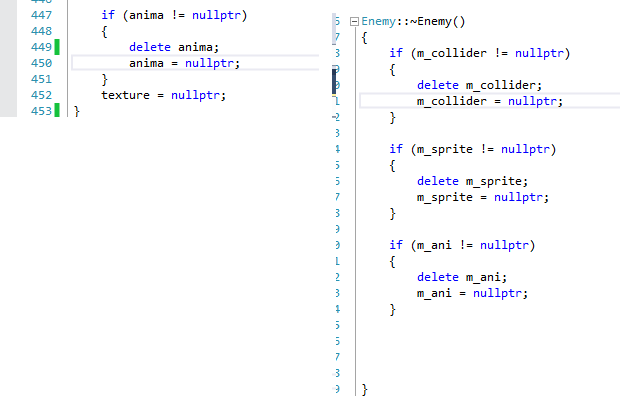Click the green change marker on line 453
620x396 pixels.
[57, 110]
